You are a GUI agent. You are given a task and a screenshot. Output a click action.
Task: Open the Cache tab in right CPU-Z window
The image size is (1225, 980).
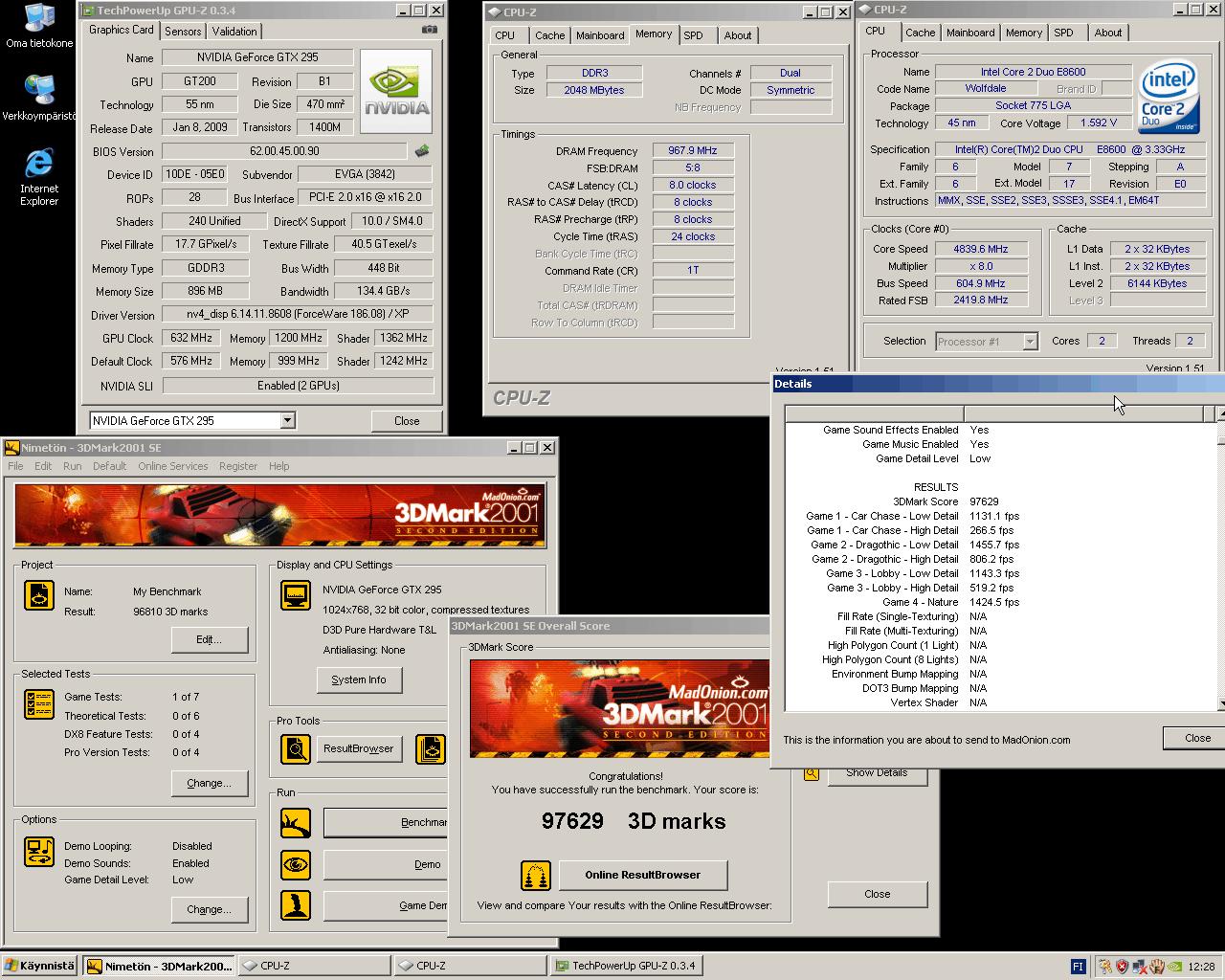coord(920,33)
